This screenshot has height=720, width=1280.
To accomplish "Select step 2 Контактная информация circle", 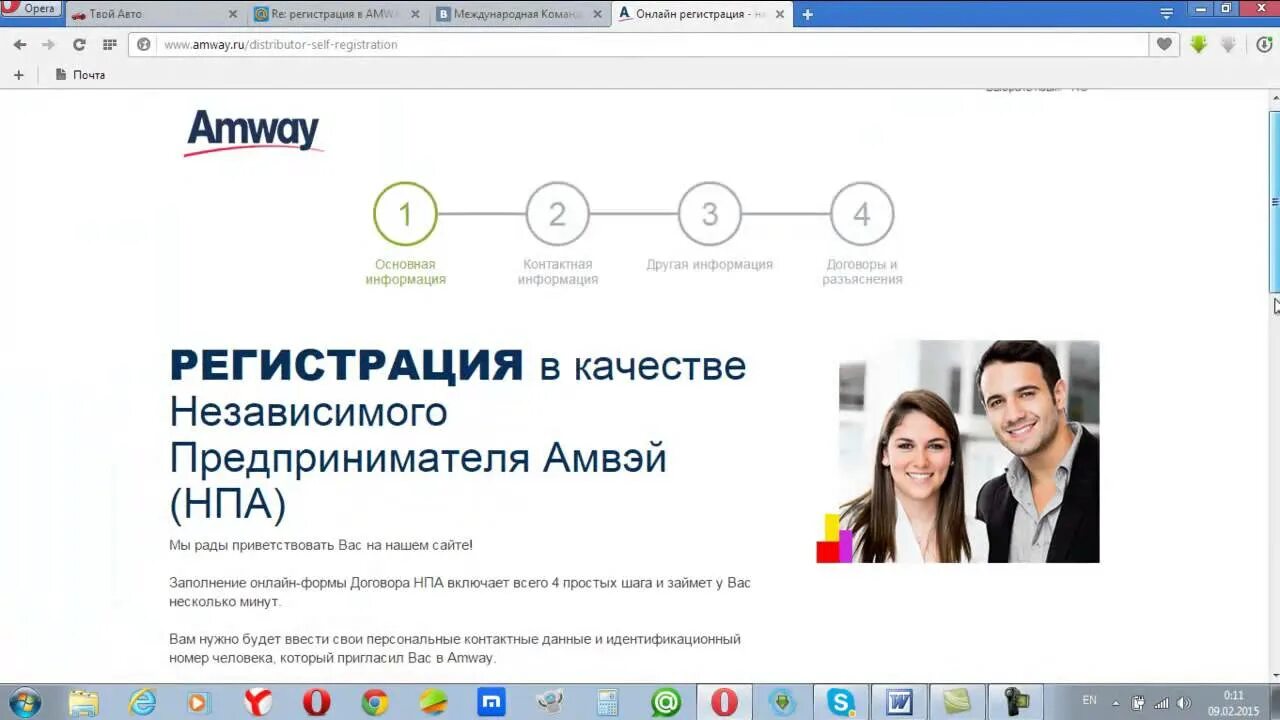I will pyautogui.click(x=557, y=213).
